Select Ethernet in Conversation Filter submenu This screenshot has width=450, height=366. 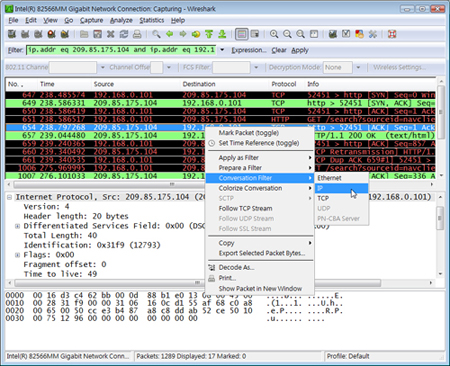[x=342, y=178]
